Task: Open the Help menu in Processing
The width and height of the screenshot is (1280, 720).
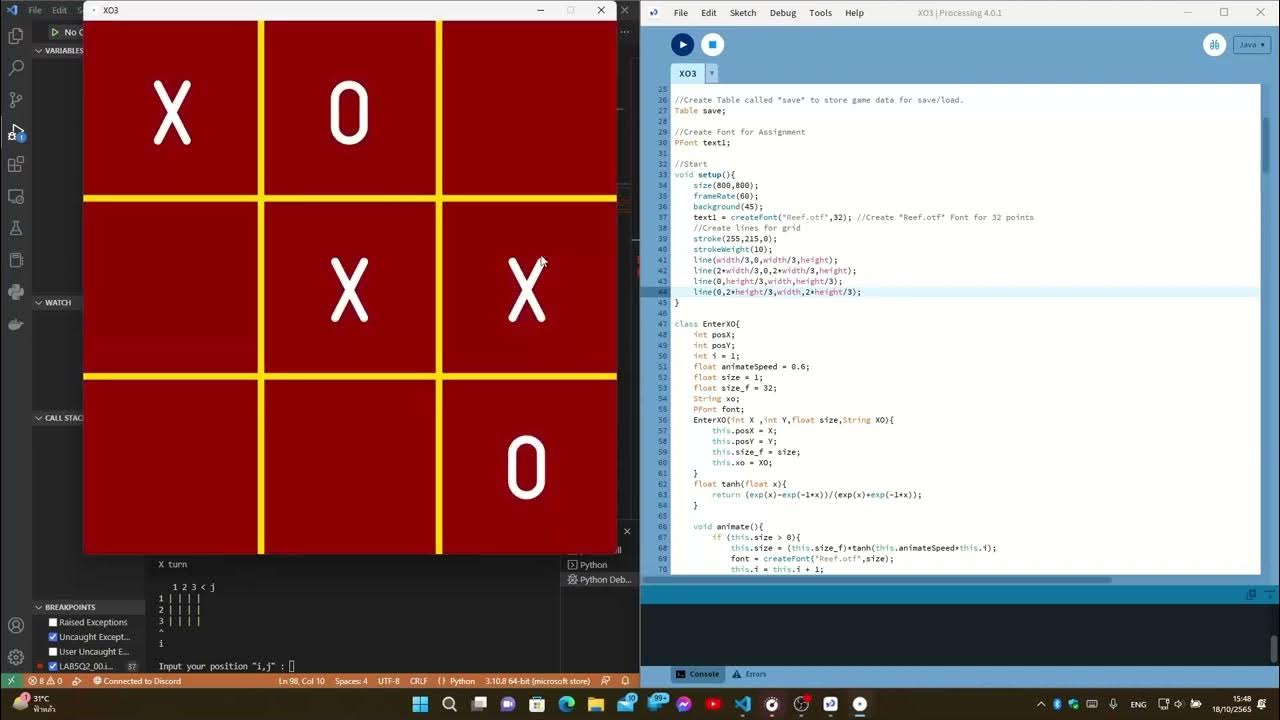Action: click(854, 13)
